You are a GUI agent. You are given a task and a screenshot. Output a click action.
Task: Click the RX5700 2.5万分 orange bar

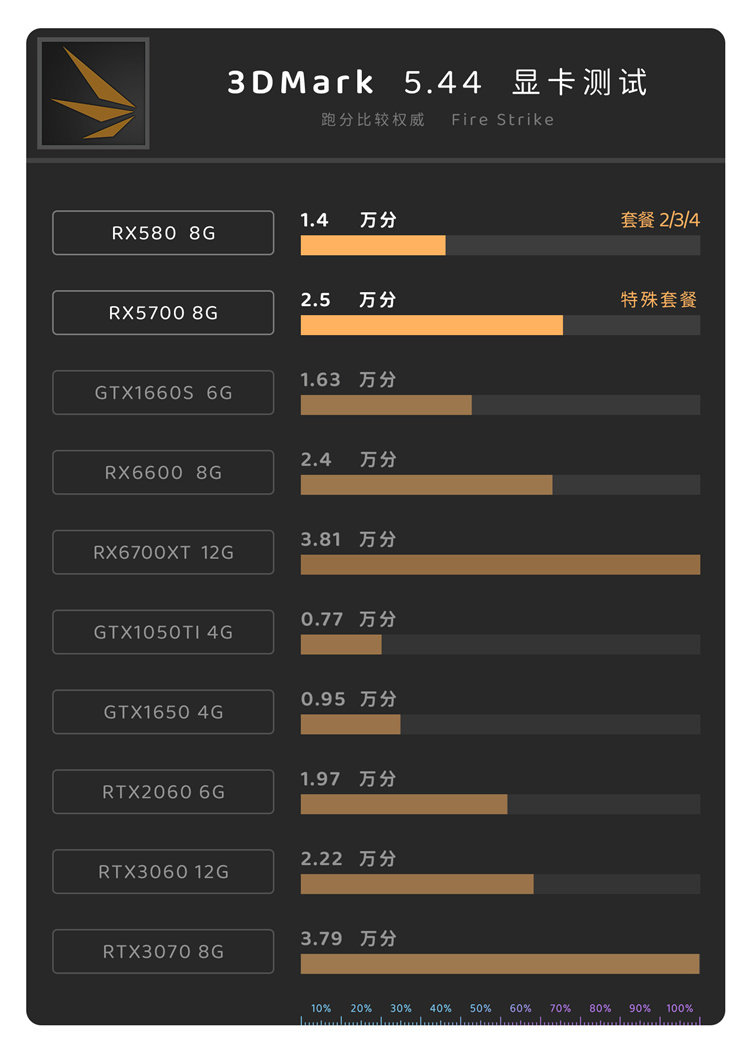point(432,325)
